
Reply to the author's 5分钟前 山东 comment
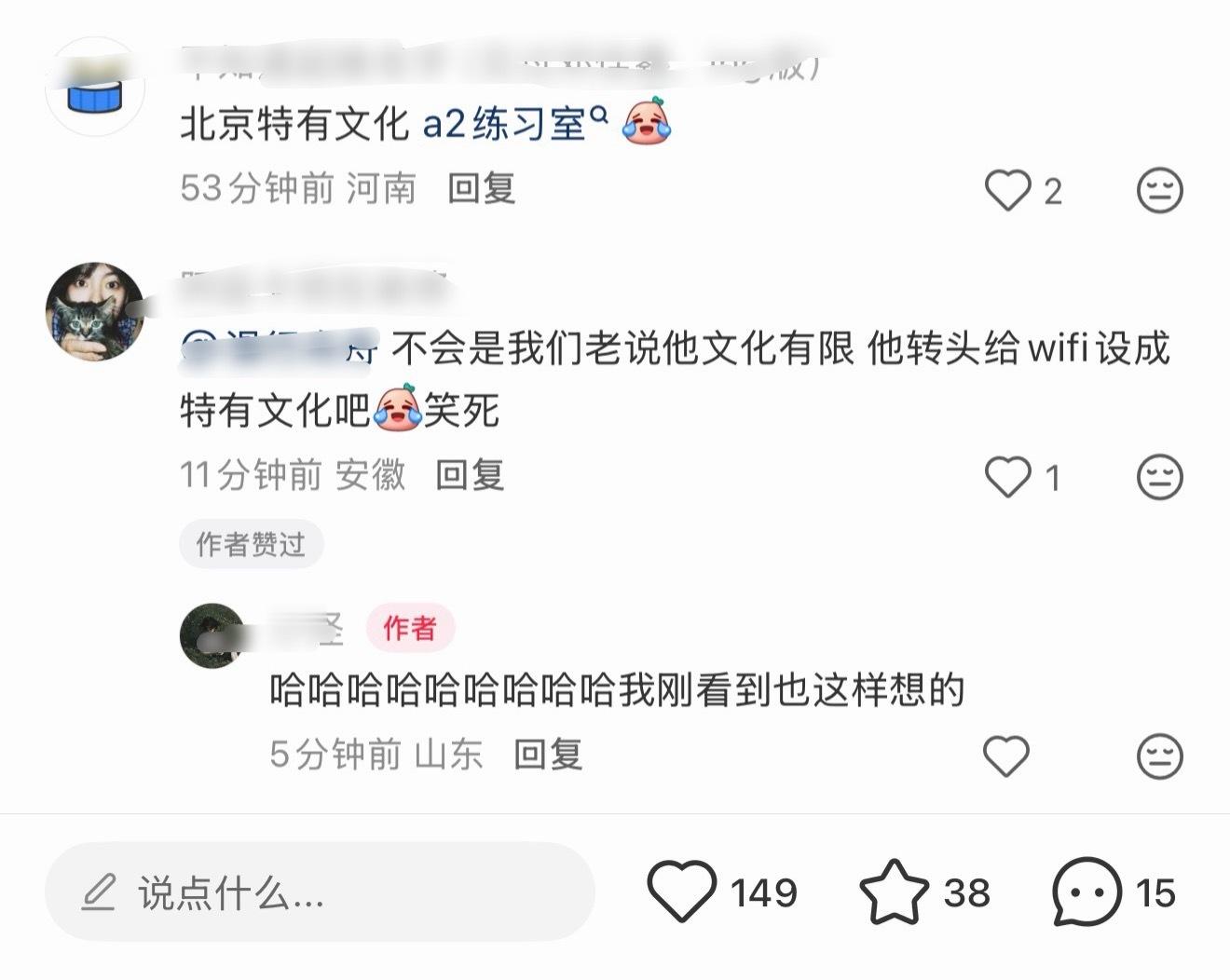coord(549,754)
